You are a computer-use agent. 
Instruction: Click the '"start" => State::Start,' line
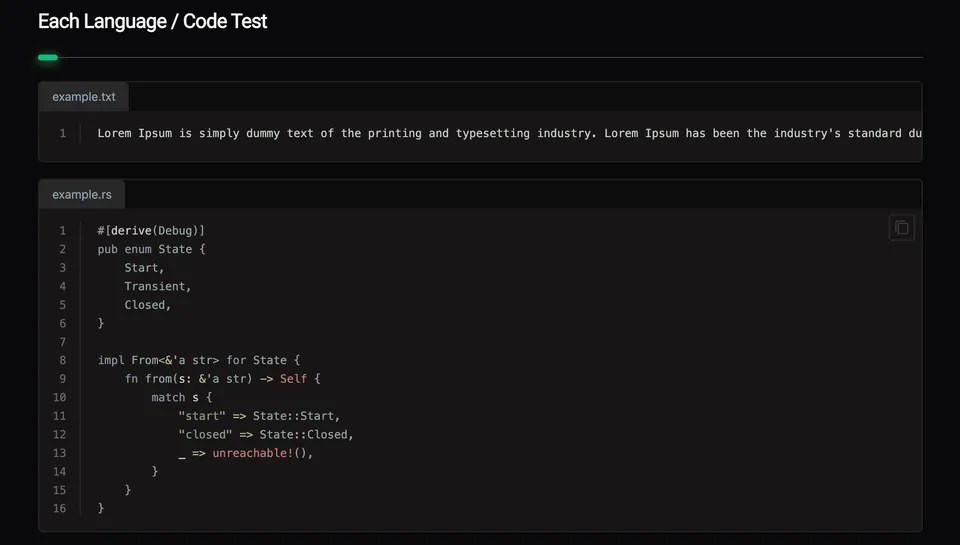259,416
